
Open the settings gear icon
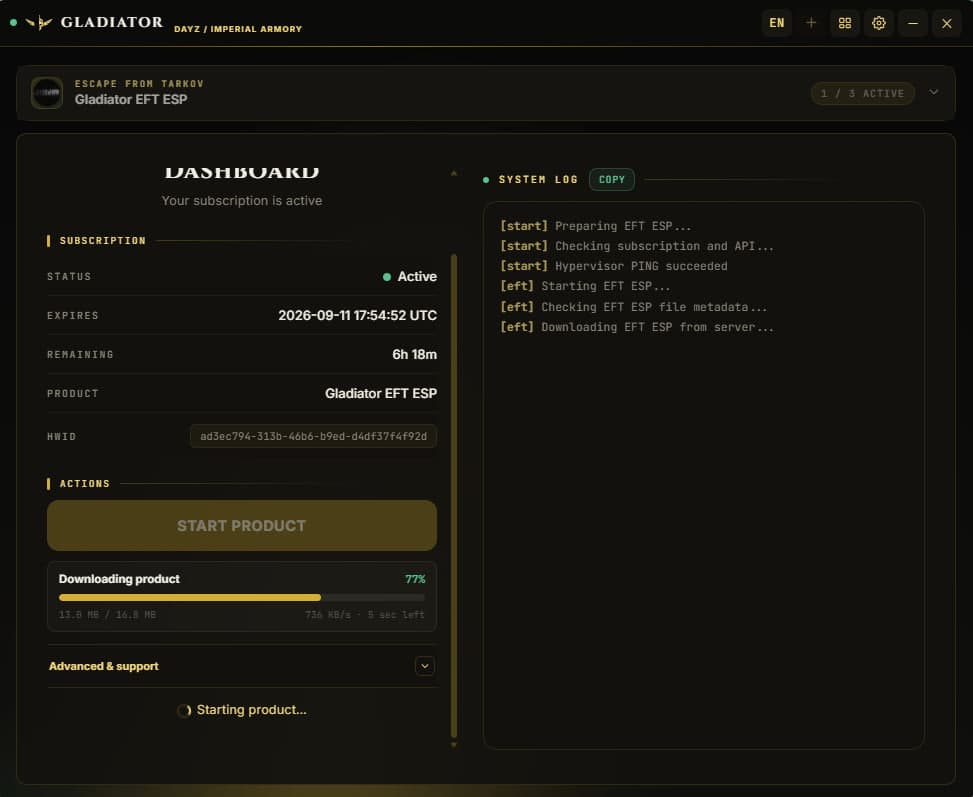(879, 23)
